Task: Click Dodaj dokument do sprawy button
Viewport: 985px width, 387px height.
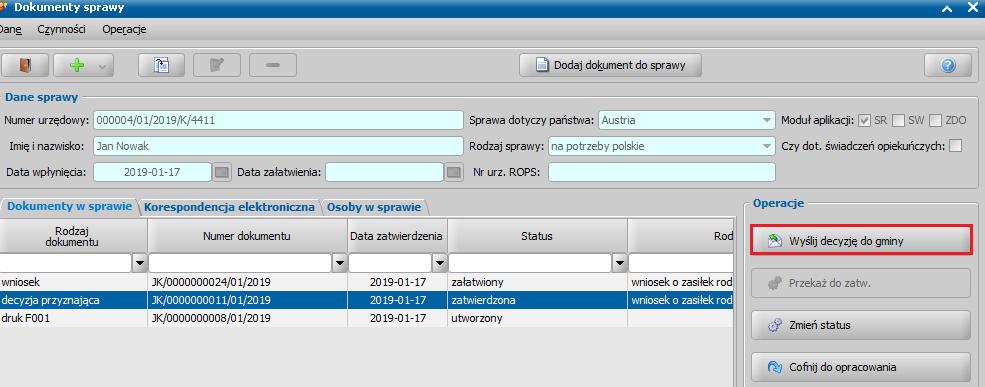Action: point(610,65)
